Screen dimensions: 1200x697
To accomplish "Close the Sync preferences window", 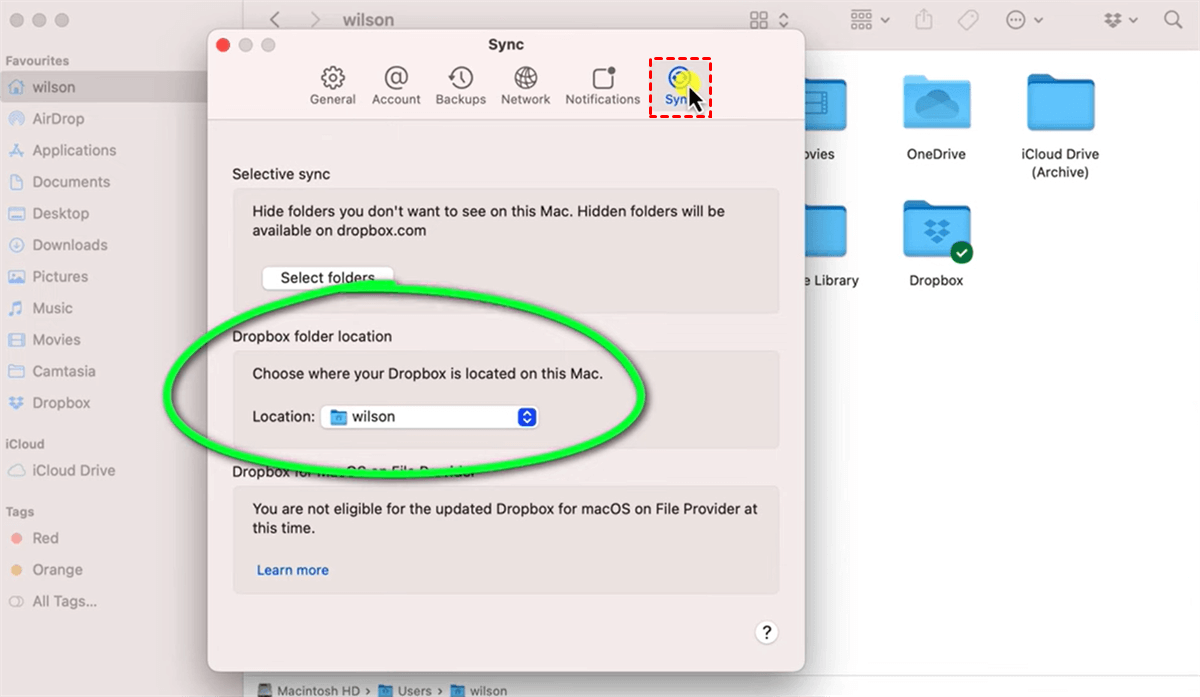I will point(223,45).
